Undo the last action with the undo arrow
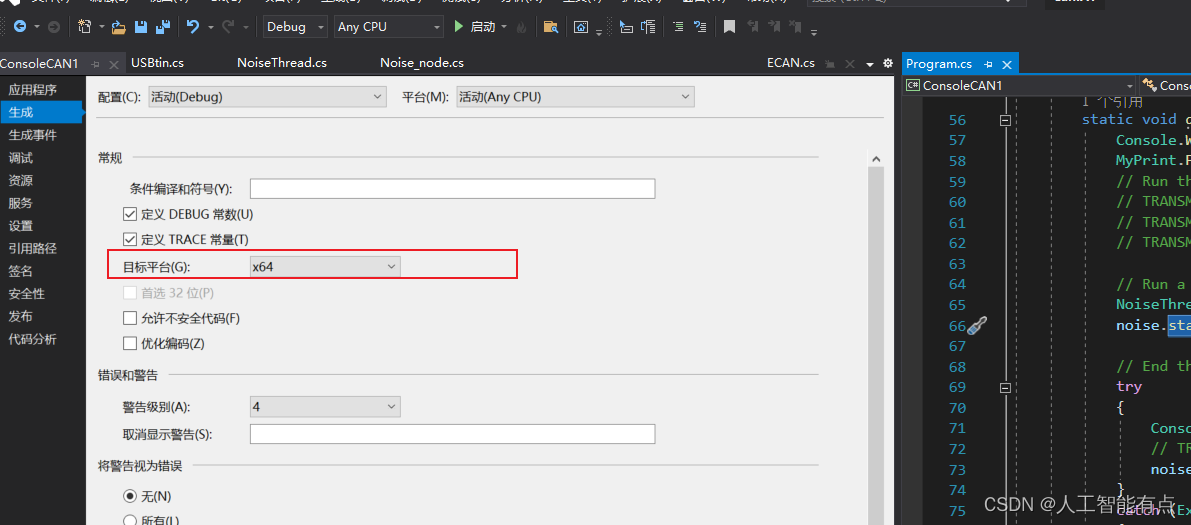 (193, 27)
